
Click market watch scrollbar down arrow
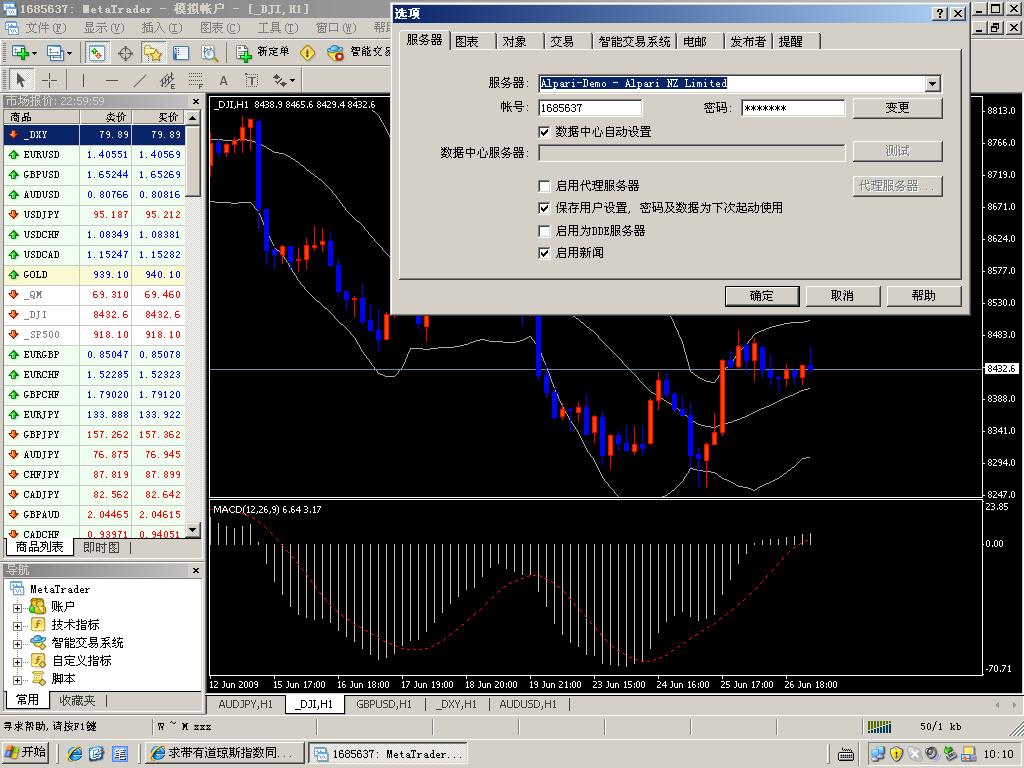tap(193, 530)
